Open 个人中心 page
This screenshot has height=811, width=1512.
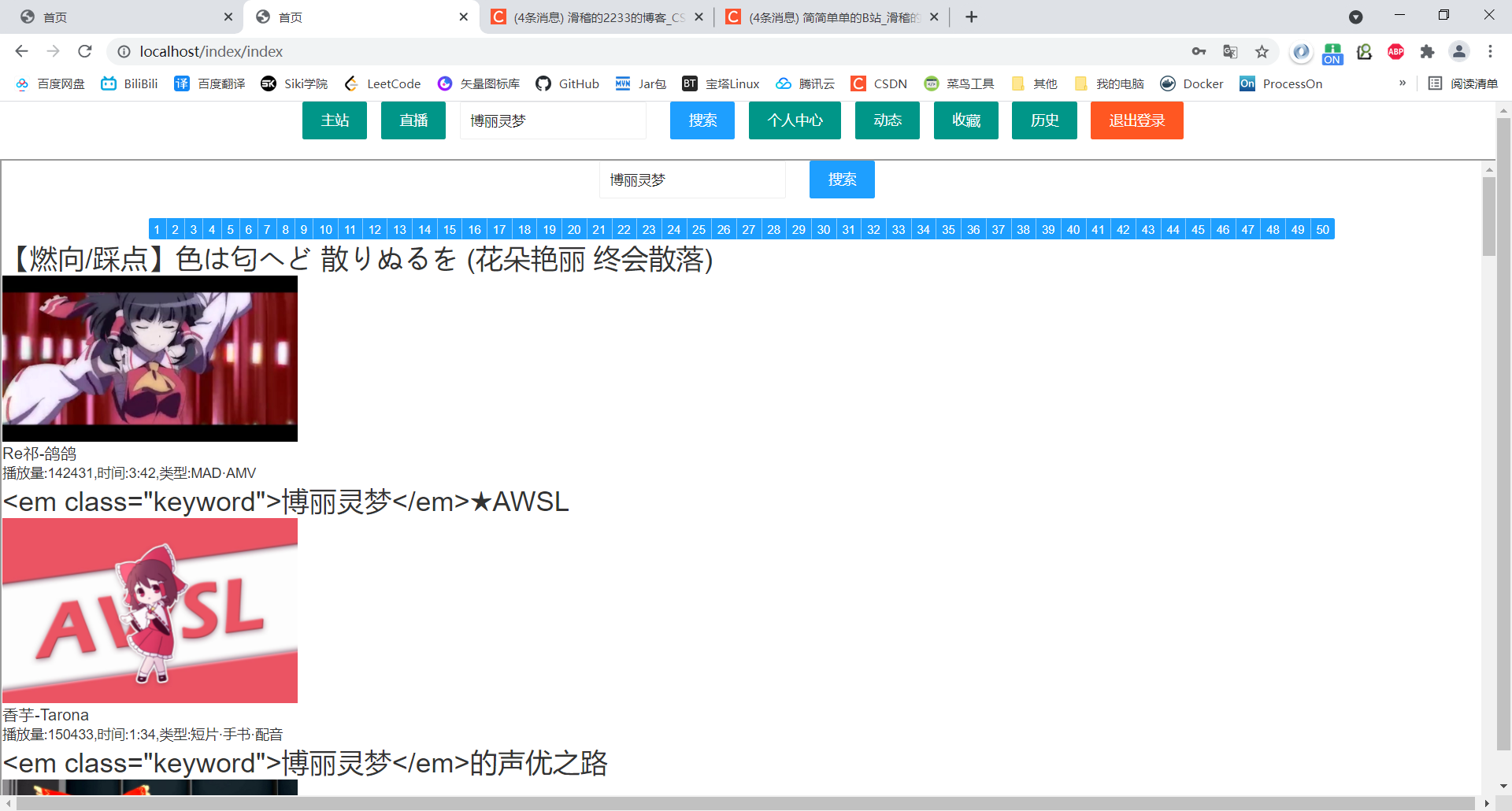click(795, 120)
